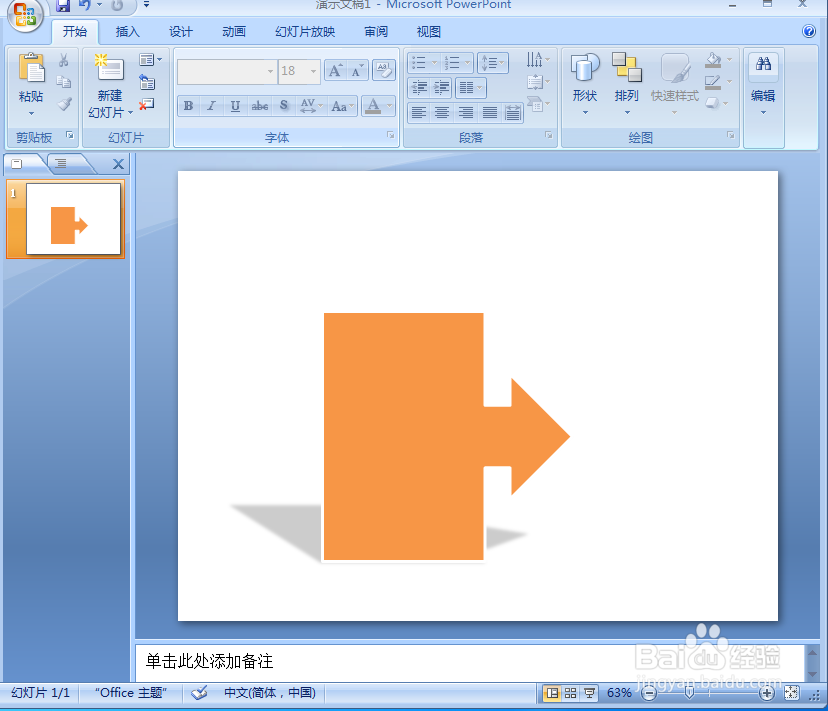Toggle text Shadow formatting
Image resolution: width=828 pixels, height=711 pixels.
284,106
